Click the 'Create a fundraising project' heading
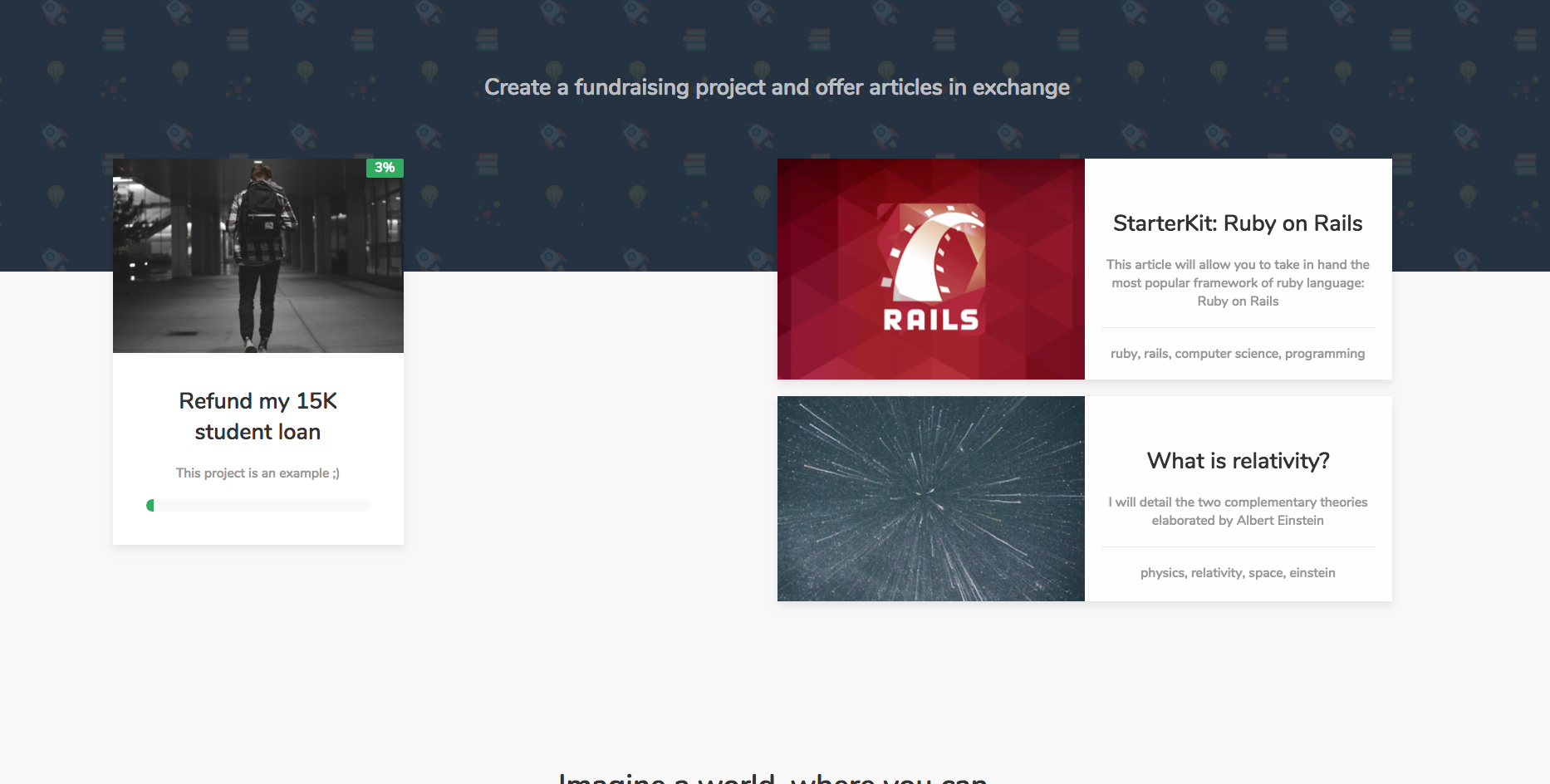Image resolution: width=1550 pixels, height=784 pixels. 777,87
